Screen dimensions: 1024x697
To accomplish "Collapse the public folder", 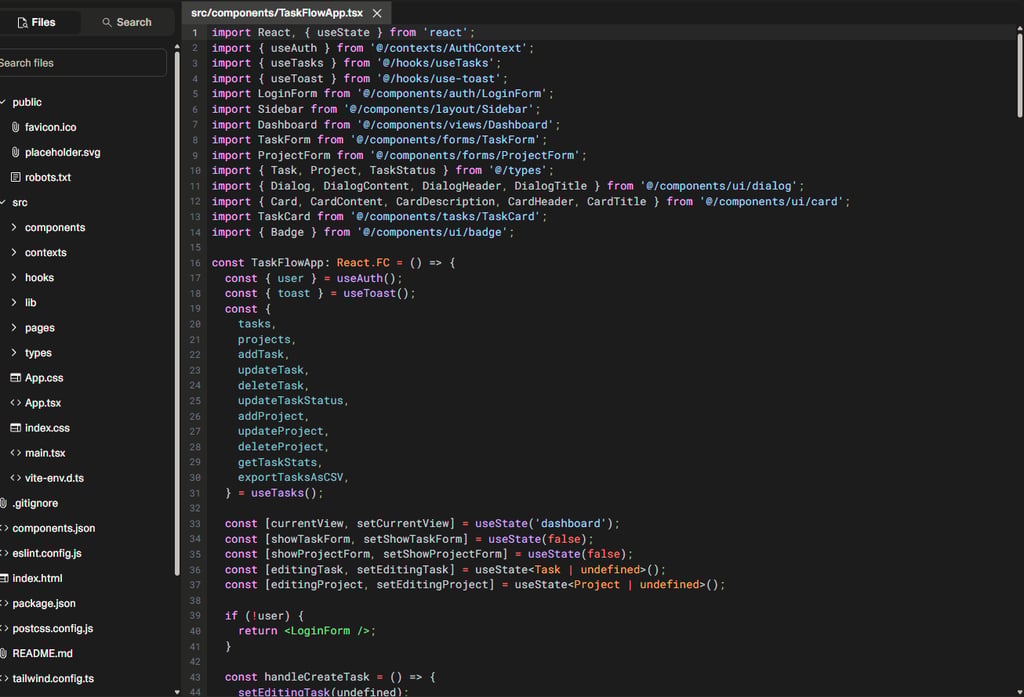I will click(3, 102).
